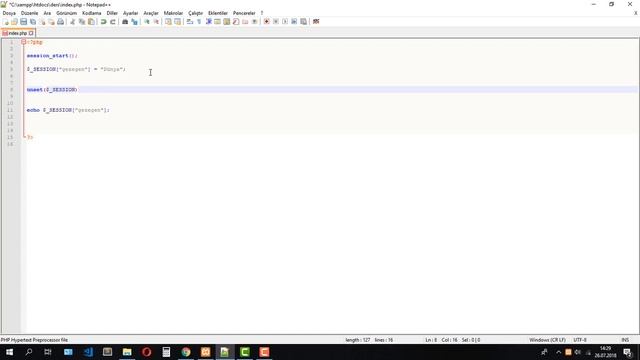The height and width of the screenshot is (360, 640).
Task: Show the Document Map panel icon
Action: tap(227, 22)
